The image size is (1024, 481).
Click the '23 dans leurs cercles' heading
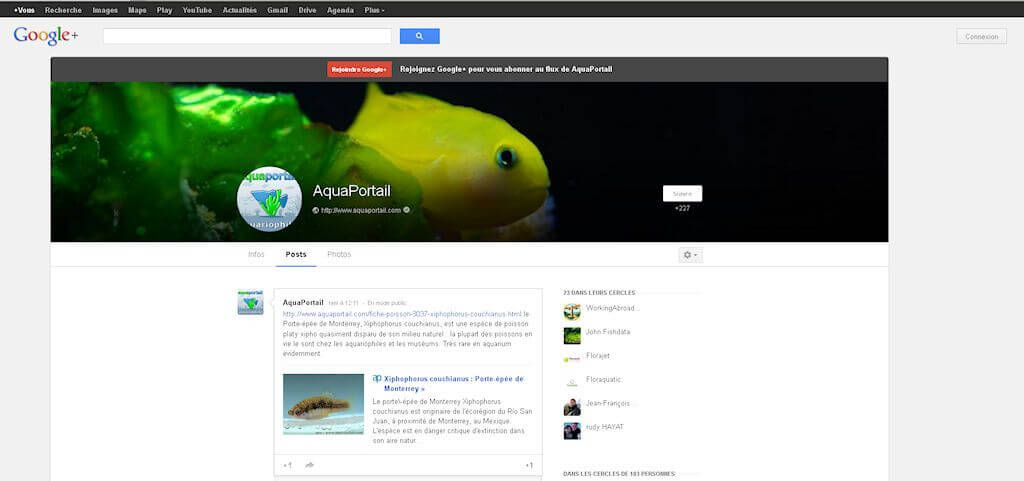[x=599, y=292]
